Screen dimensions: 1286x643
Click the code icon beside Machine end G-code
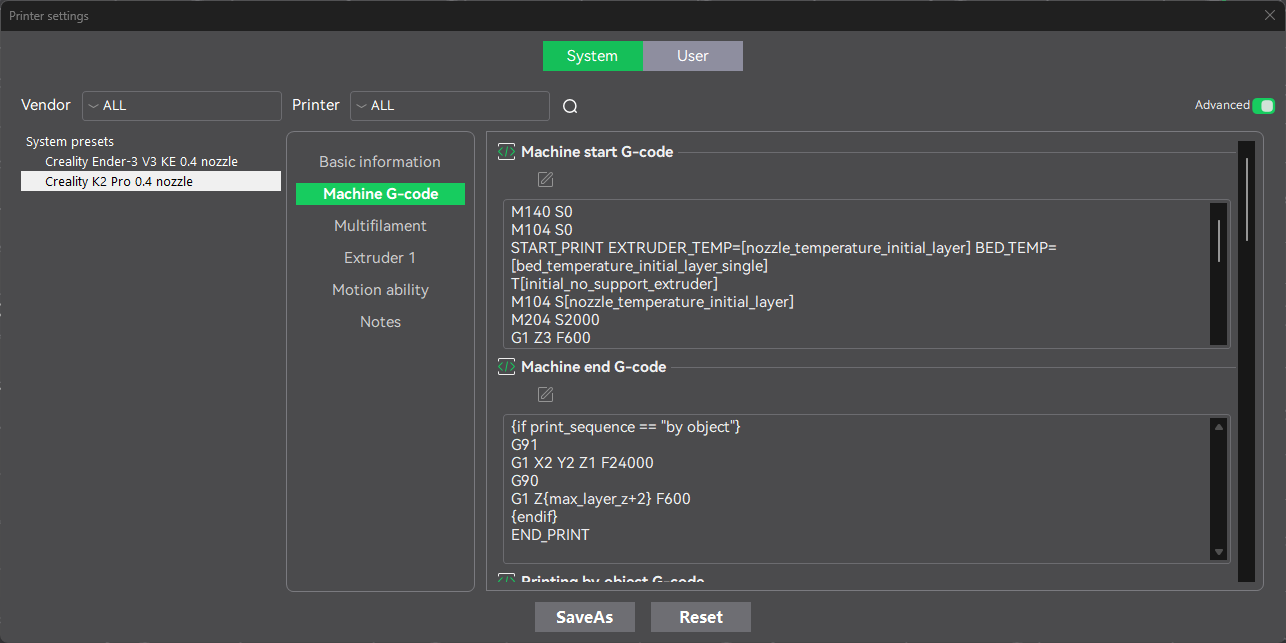pos(507,367)
